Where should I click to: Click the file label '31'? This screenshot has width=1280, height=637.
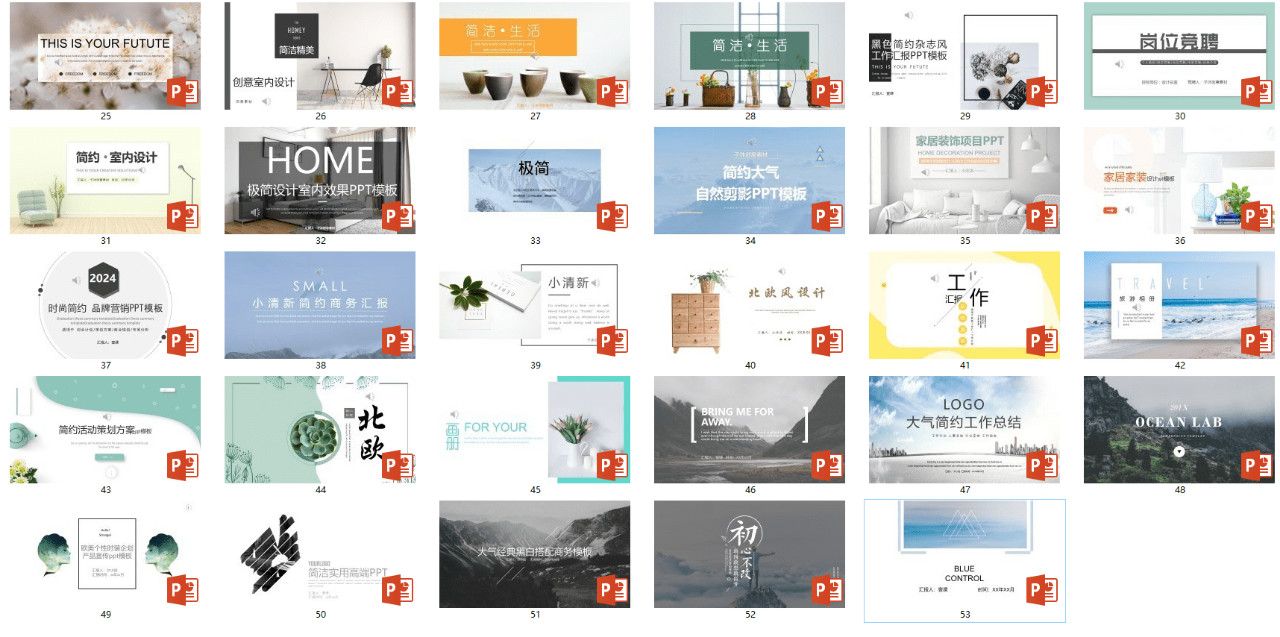coord(106,241)
